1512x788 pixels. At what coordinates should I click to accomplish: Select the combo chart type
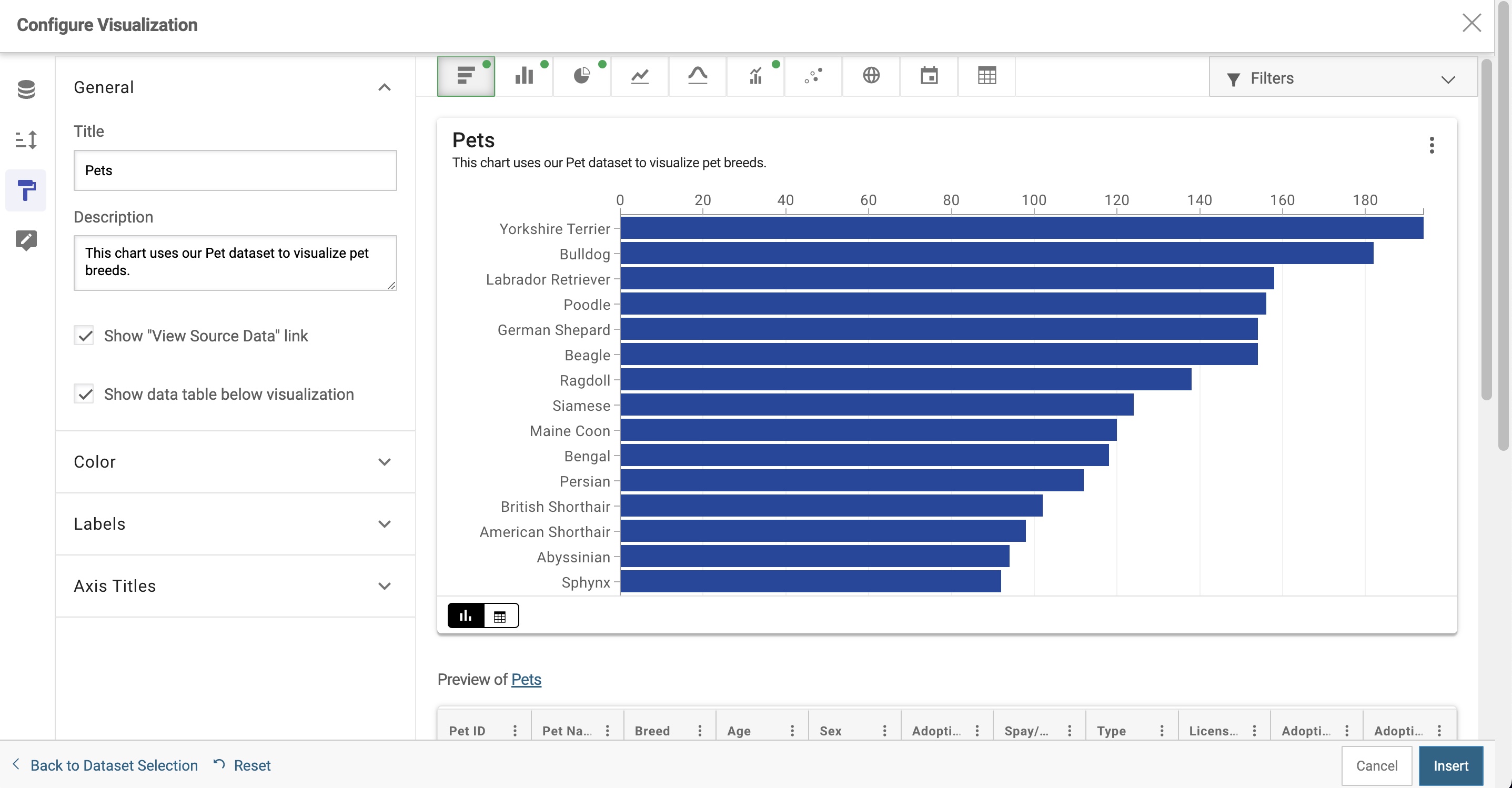click(x=755, y=76)
